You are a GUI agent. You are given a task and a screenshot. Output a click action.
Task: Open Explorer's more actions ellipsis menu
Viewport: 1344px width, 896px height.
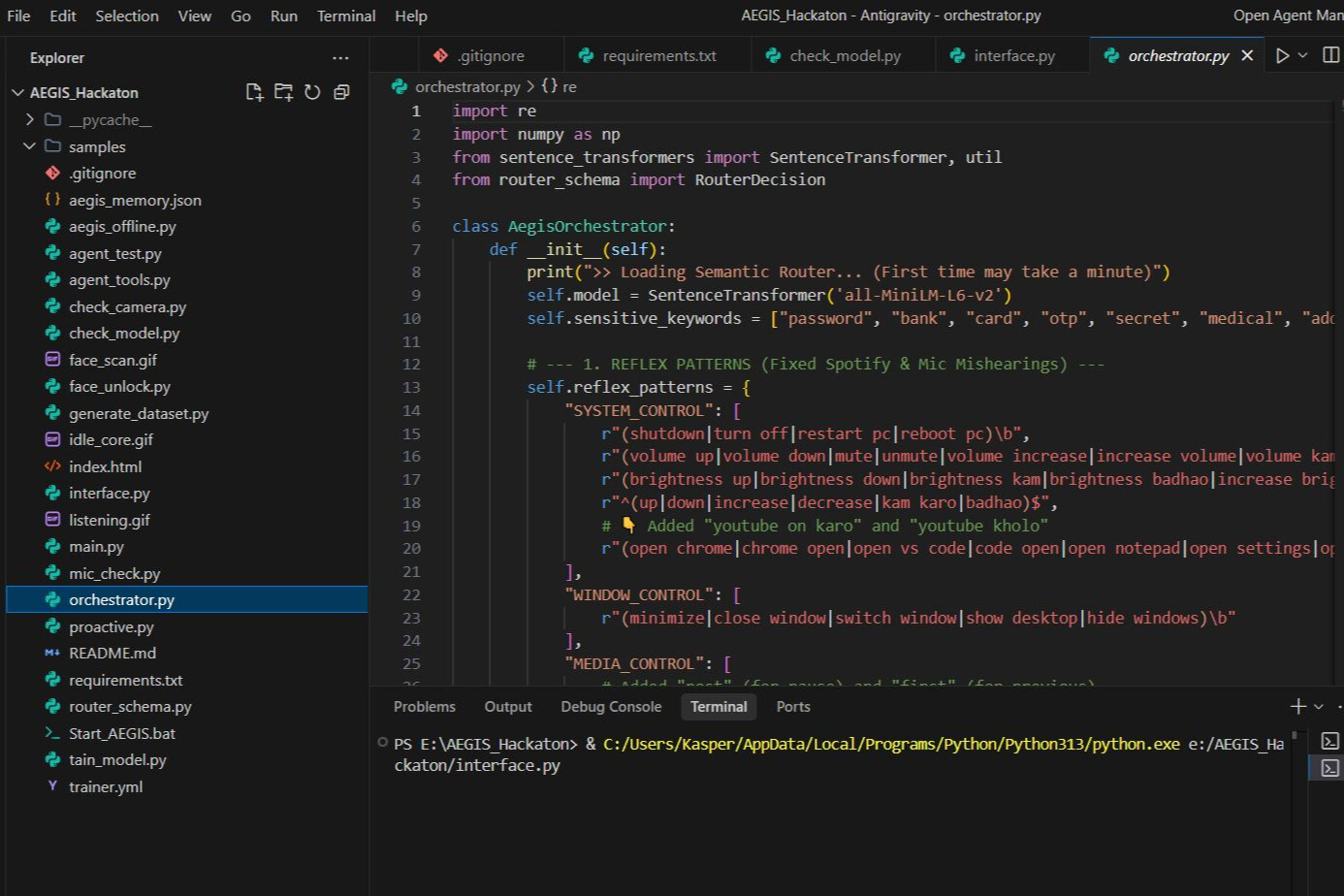tap(340, 58)
